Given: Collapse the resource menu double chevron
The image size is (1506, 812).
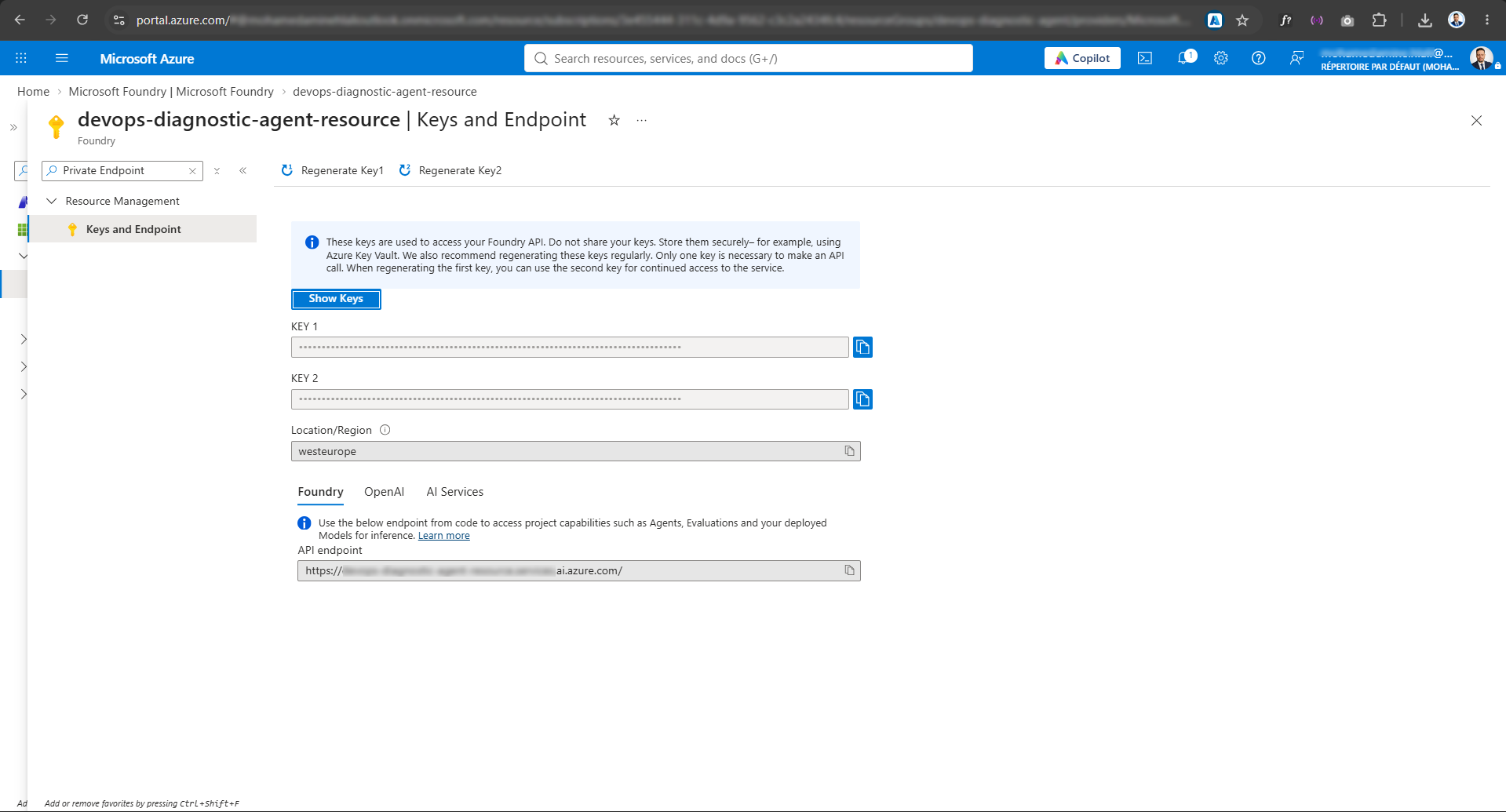Looking at the screenshot, I should (x=243, y=170).
